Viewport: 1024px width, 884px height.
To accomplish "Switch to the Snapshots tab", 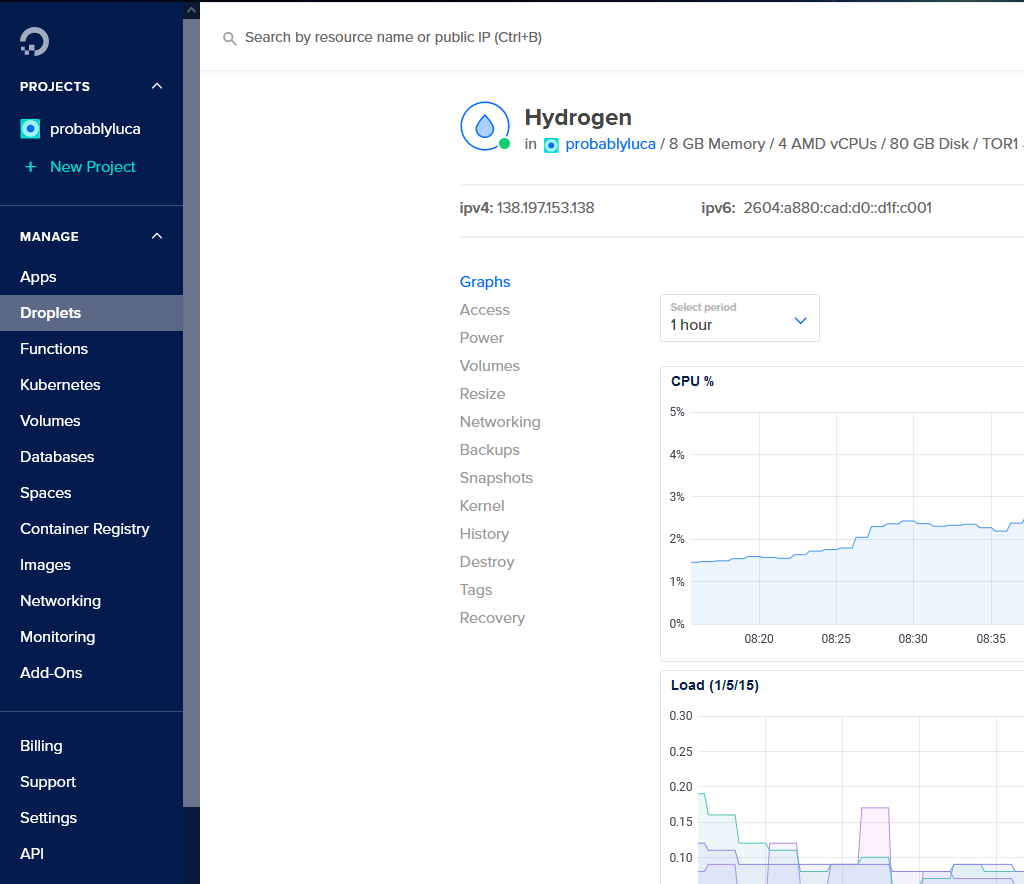I will (496, 478).
